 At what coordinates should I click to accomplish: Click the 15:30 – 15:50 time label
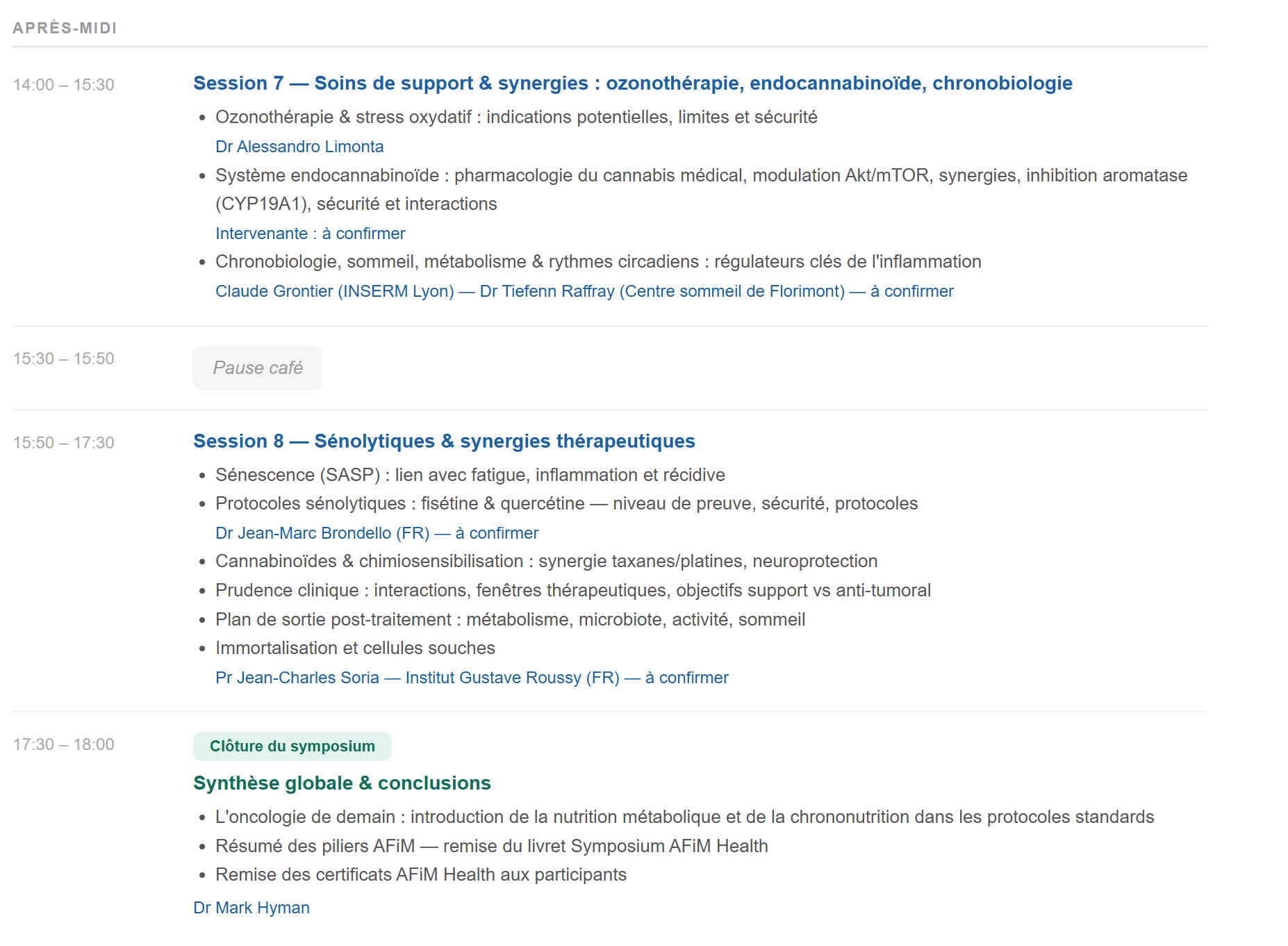(64, 359)
